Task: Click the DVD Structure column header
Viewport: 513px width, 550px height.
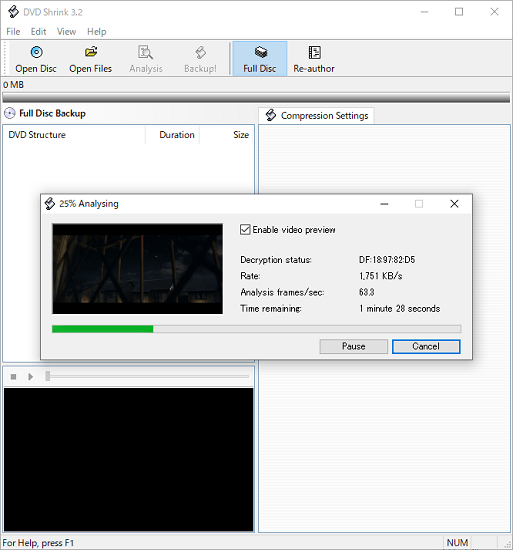Action: (74, 135)
